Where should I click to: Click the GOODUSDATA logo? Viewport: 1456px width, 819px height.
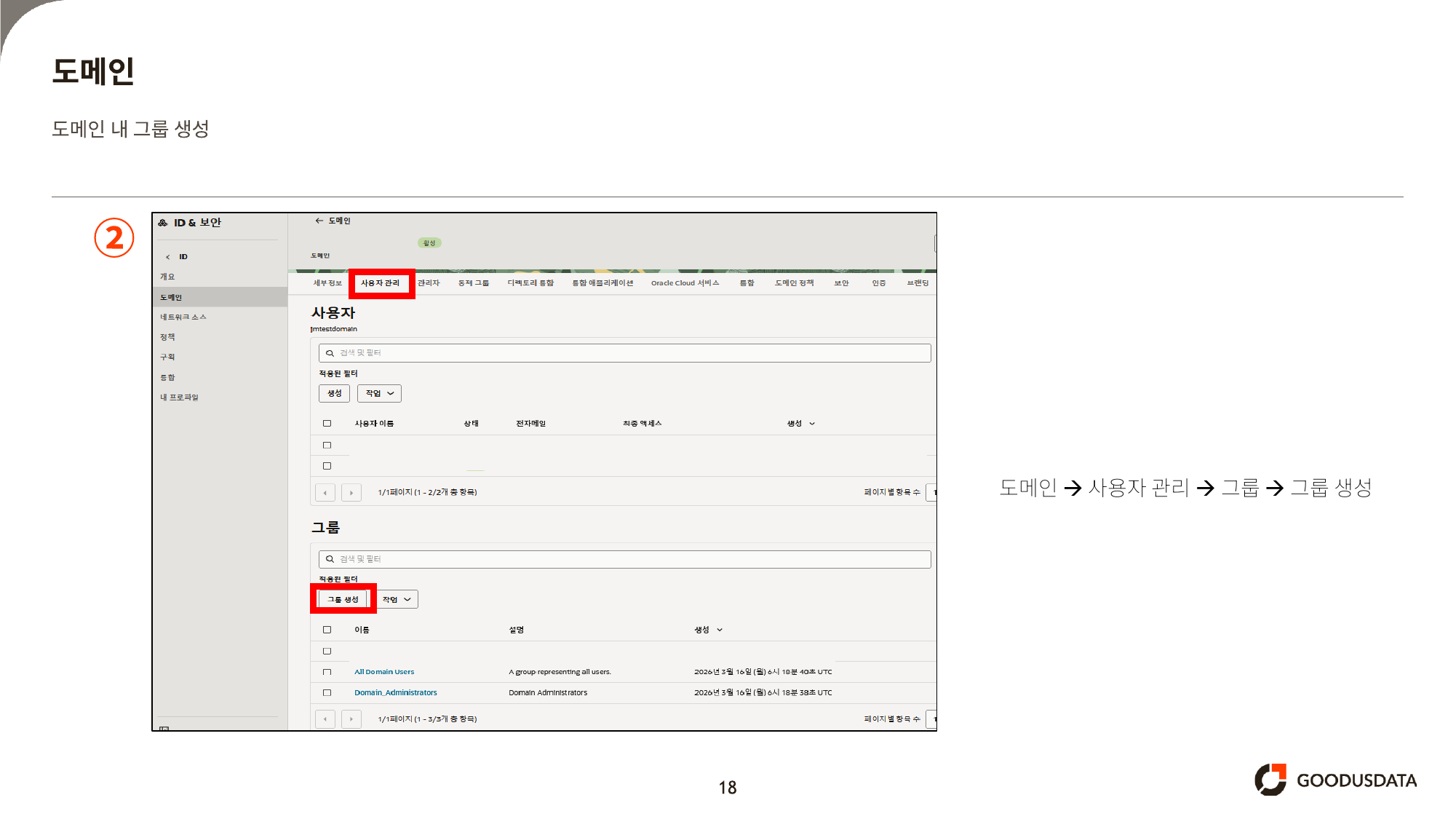click(1335, 780)
